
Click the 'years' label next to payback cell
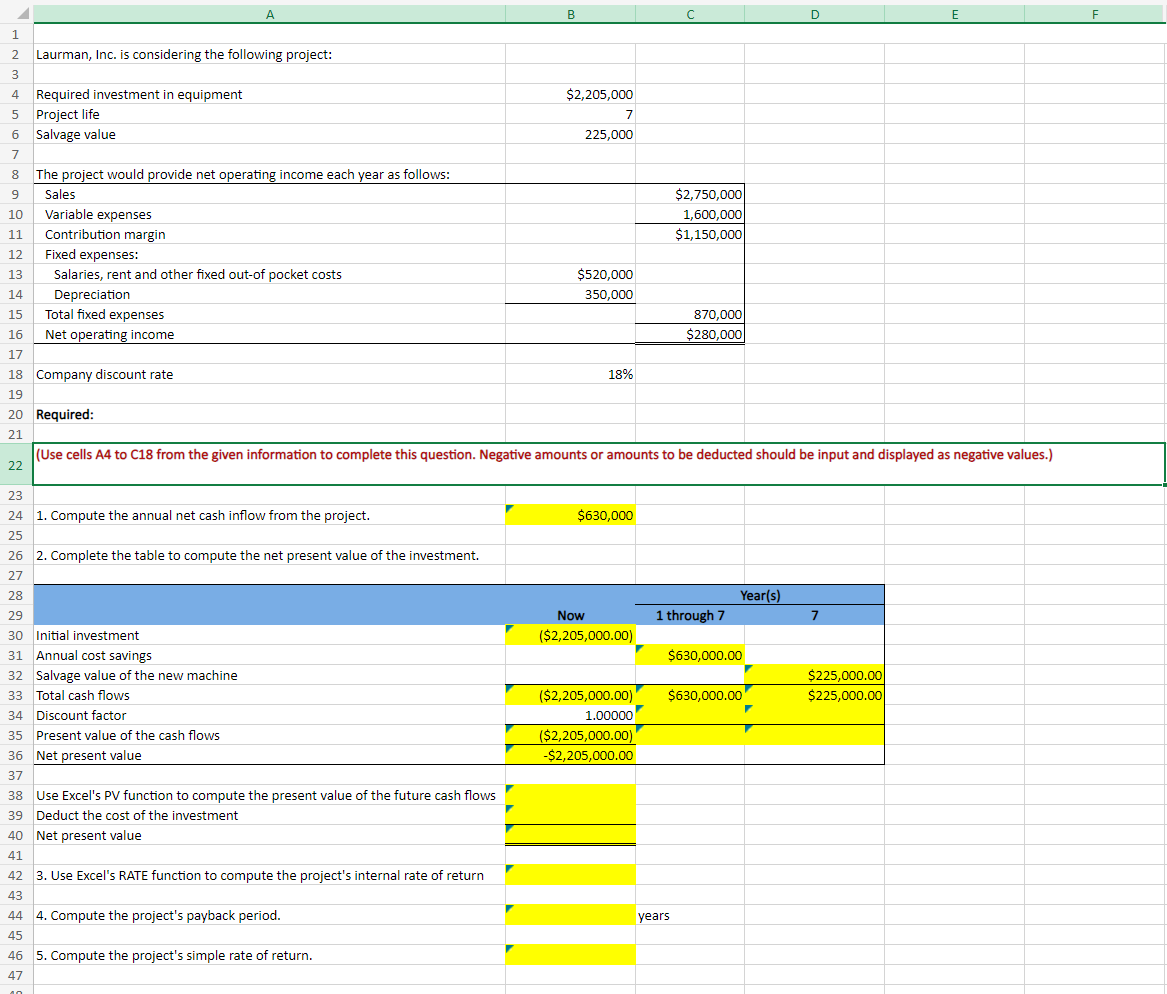coord(653,916)
